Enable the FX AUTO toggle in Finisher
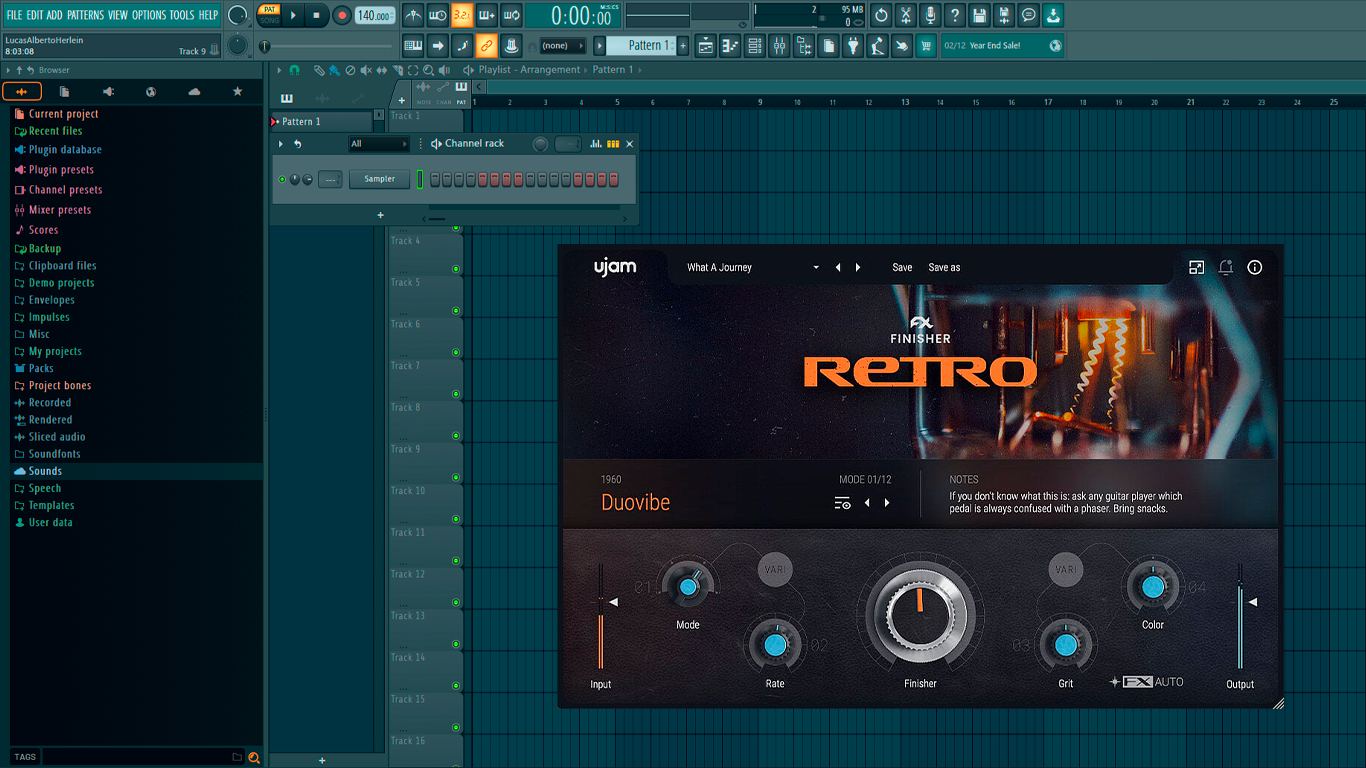Screen dimensions: 1366x768 tap(1147, 682)
